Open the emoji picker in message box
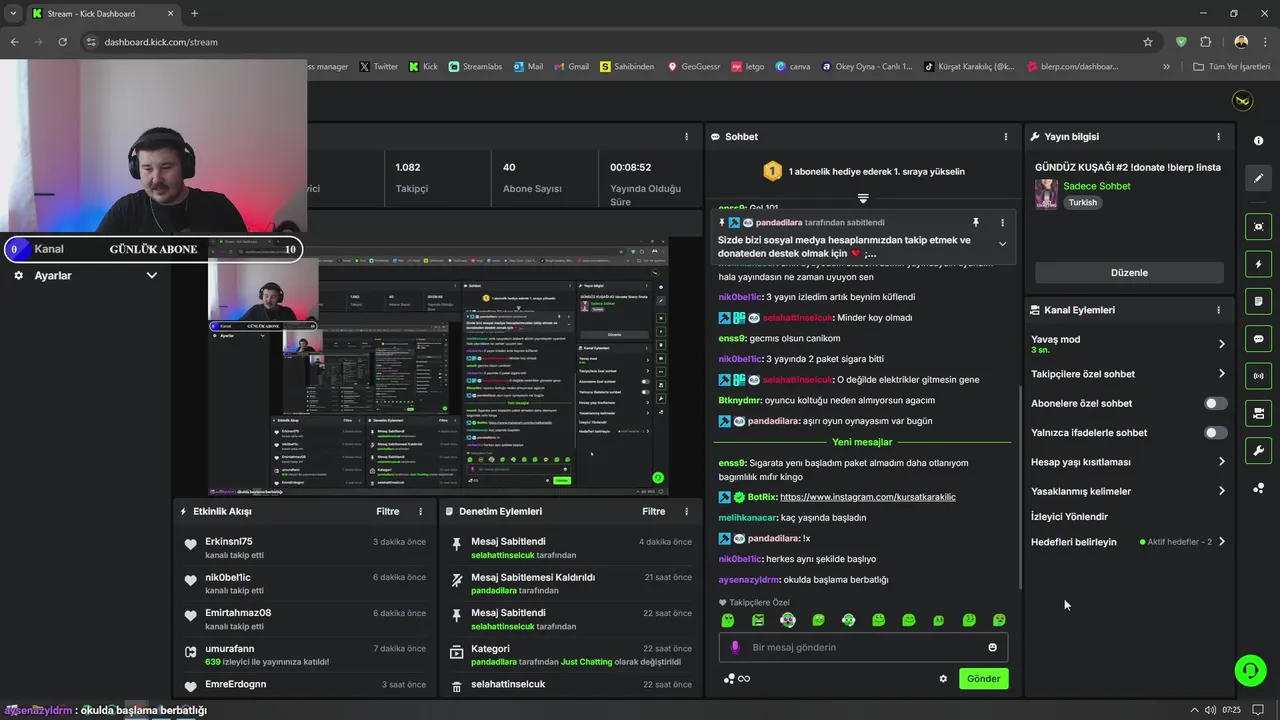Image resolution: width=1280 pixels, height=720 pixels. click(993, 647)
